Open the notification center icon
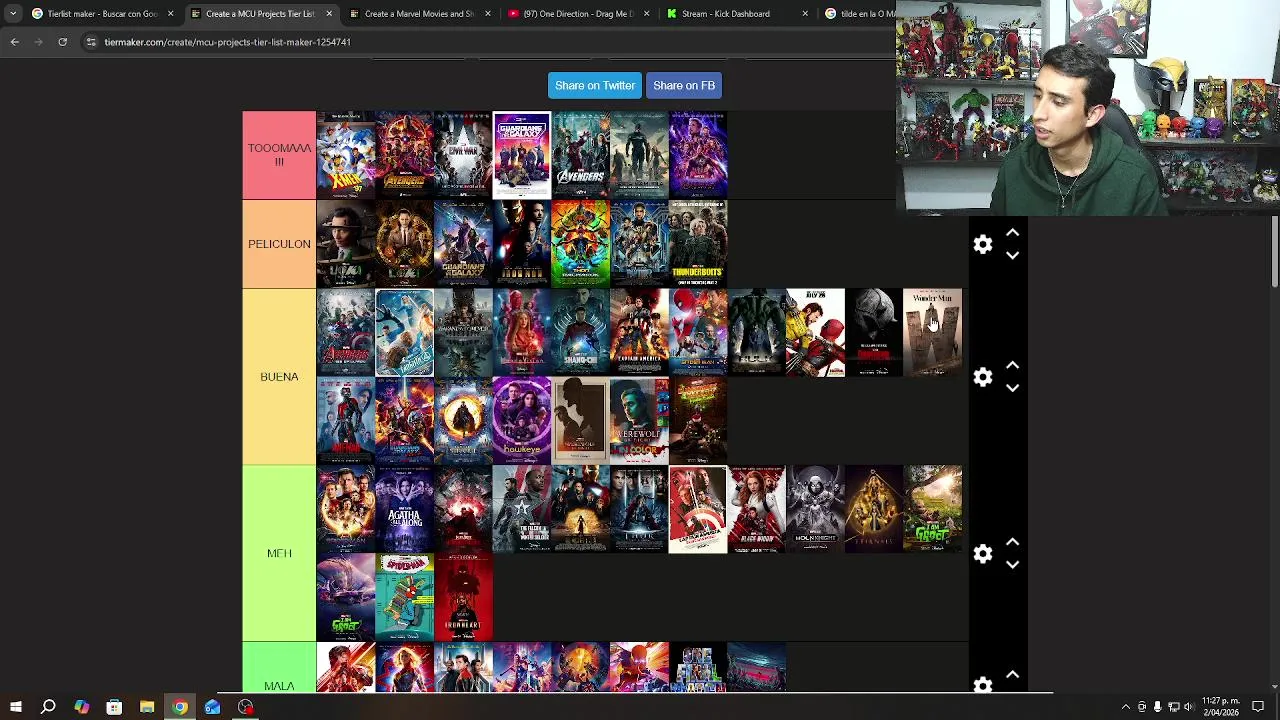The width and height of the screenshot is (1280, 720). [x=1258, y=707]
